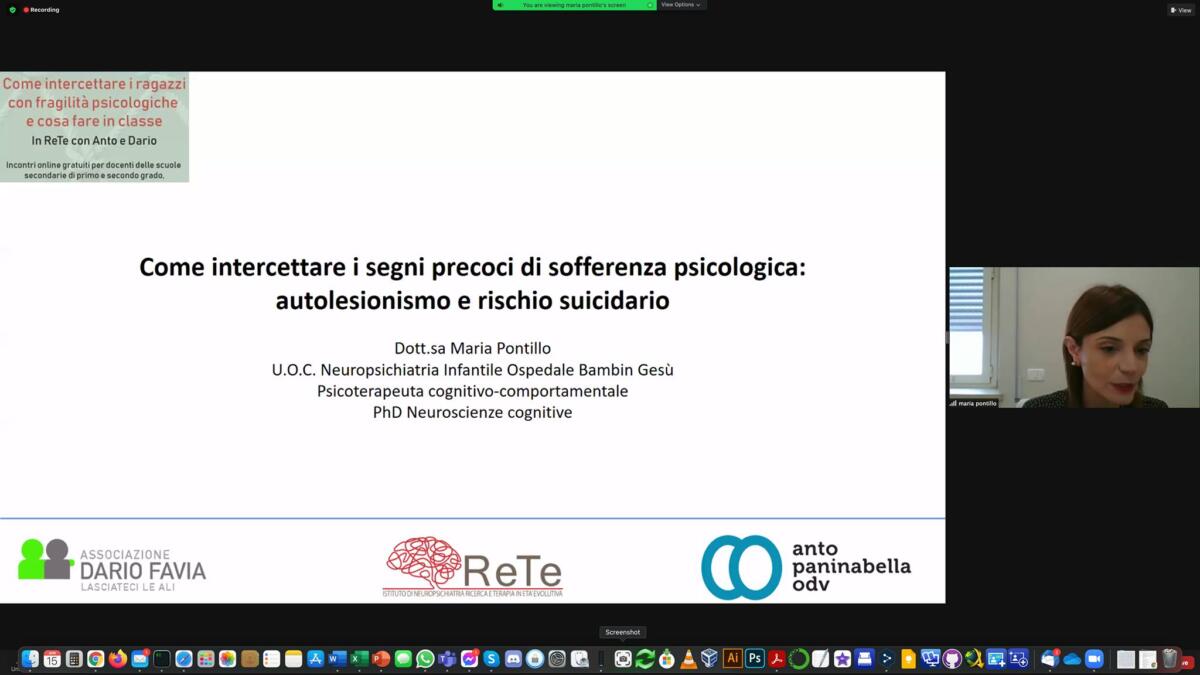Viewport: 1200px width, 675px height.
Task: Open GitHub Desktop from the Dock
Action: click(952, 659)
